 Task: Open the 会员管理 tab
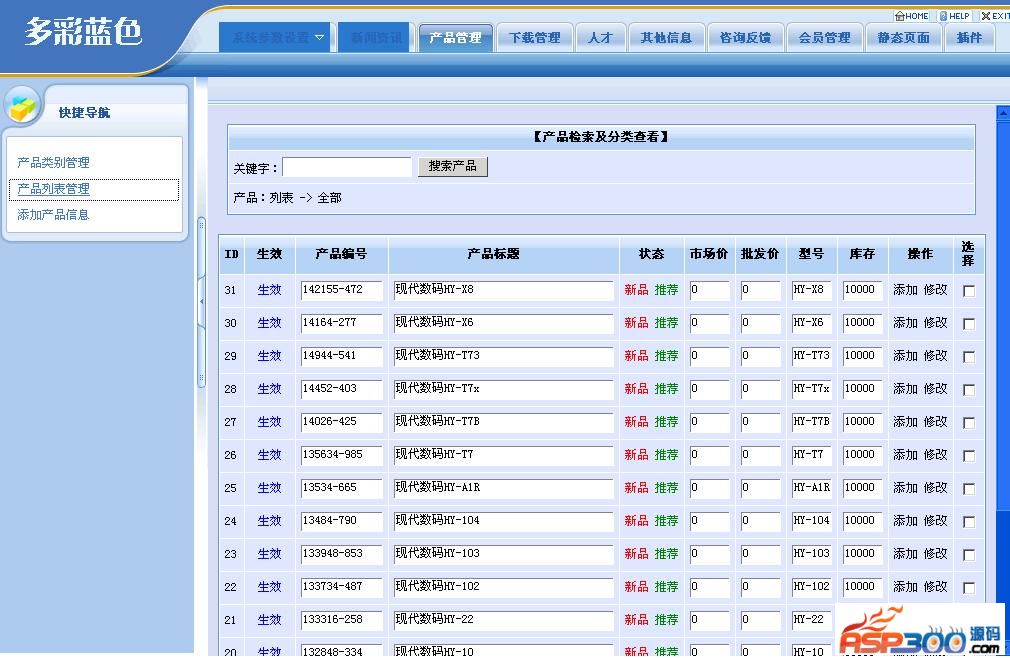pyautogui.click(x=824, y=38)
